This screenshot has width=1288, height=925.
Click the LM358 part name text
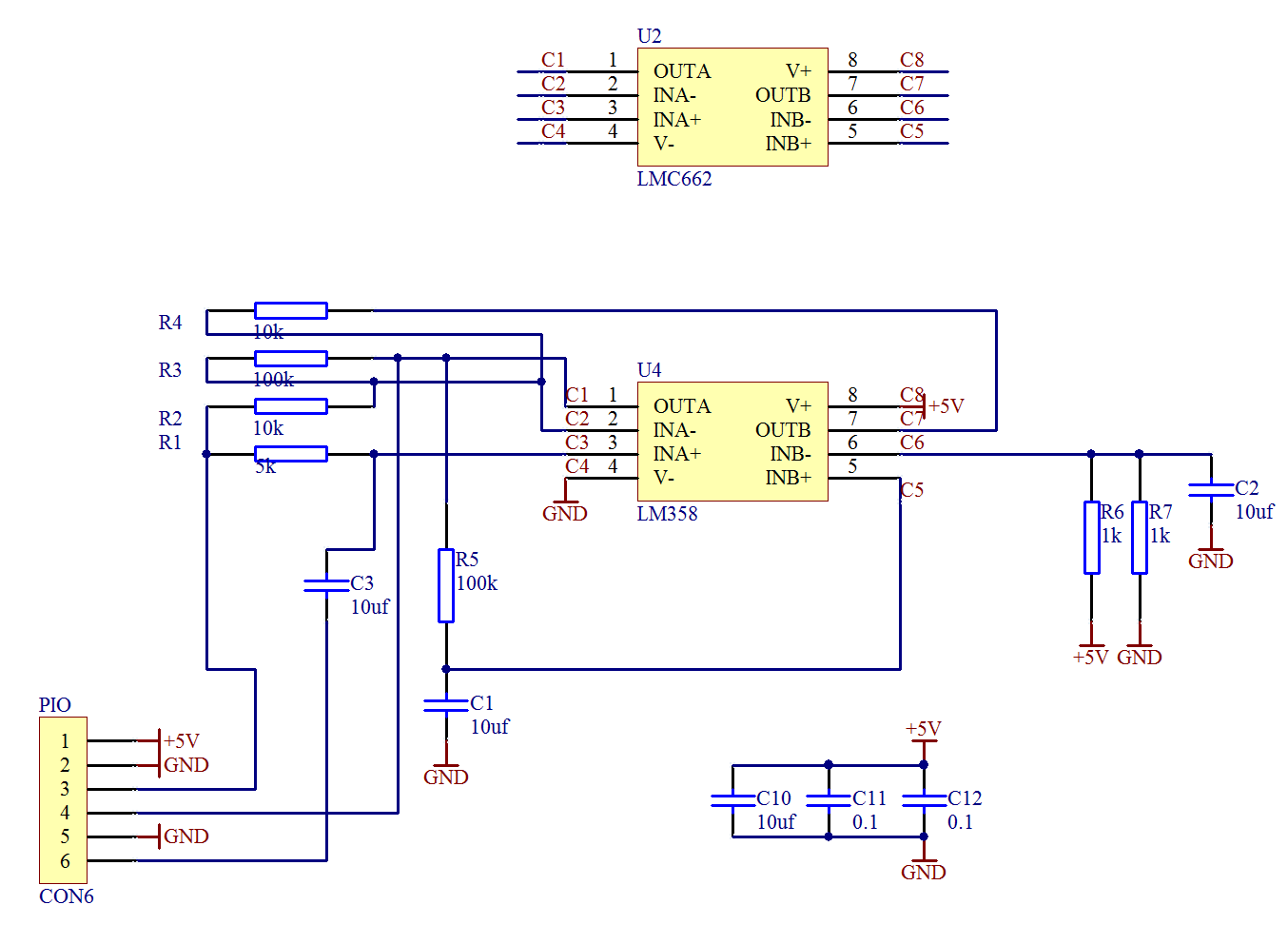point(667,514)
